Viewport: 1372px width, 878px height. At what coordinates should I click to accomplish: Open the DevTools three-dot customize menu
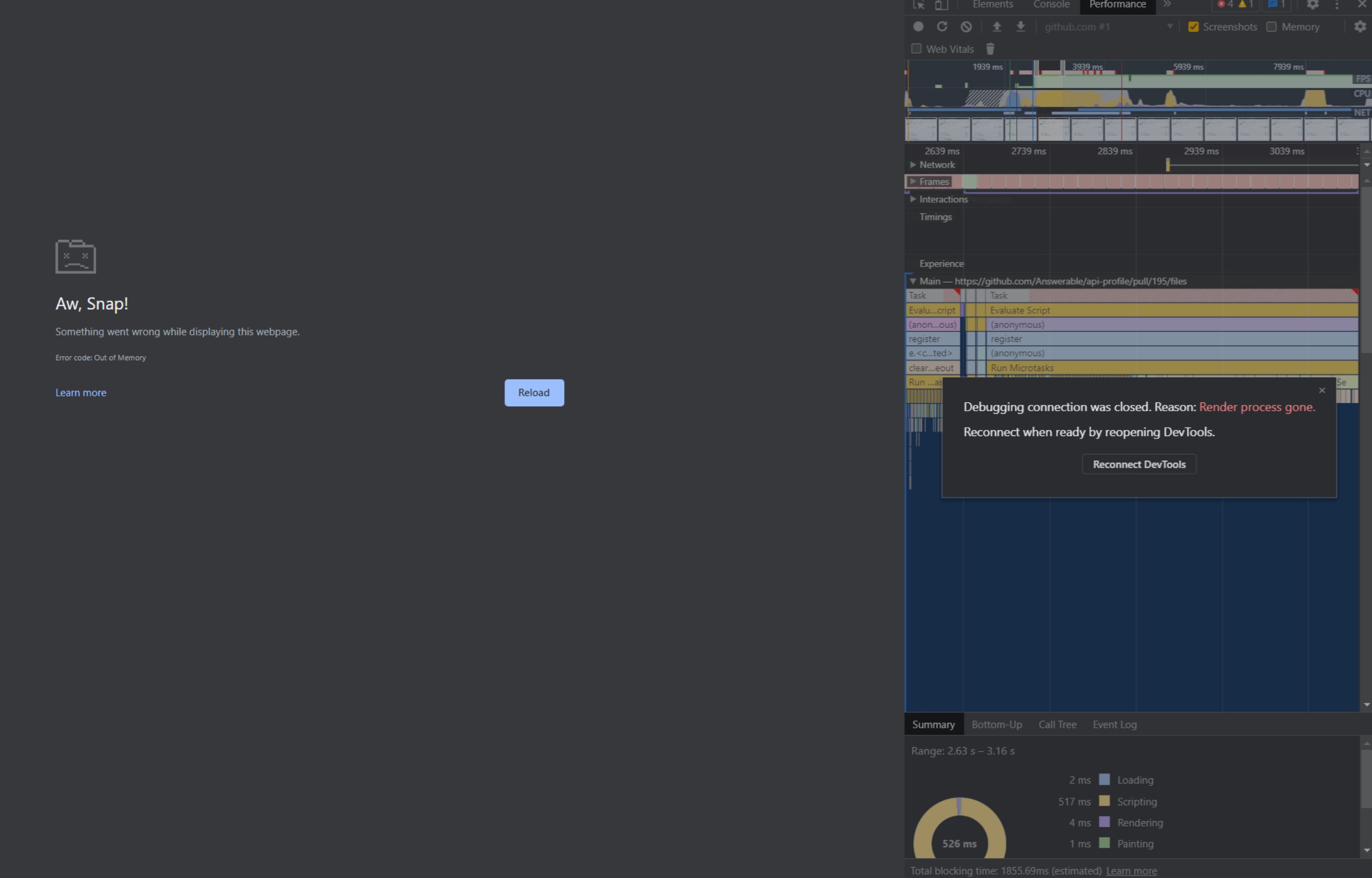[x=1337, y=4]
